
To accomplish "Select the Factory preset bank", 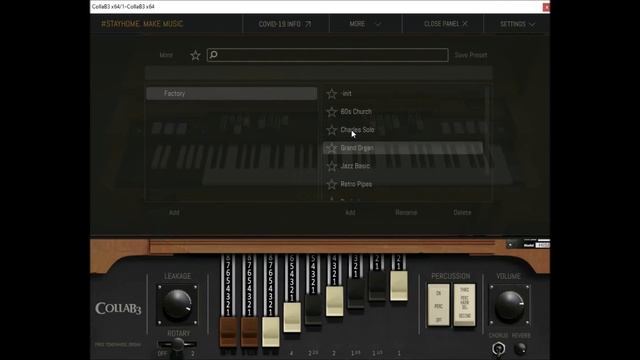I will 231,93.
